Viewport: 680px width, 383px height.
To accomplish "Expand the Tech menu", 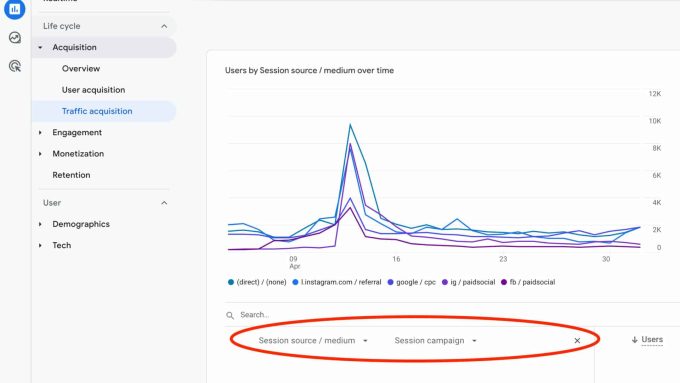I will tap(40, 245).
